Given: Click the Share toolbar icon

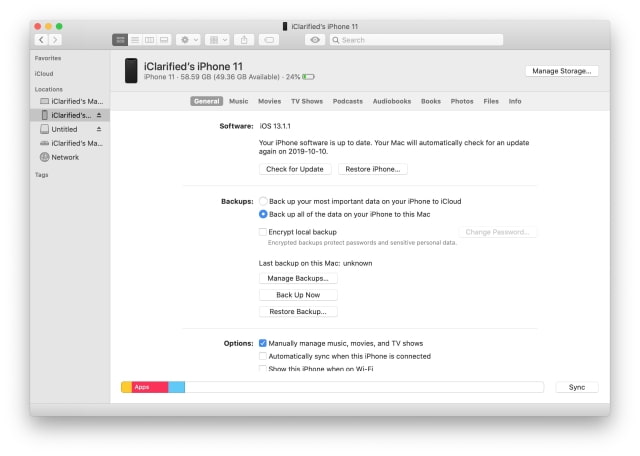Looking at the screenshot, I should [244, 40].
